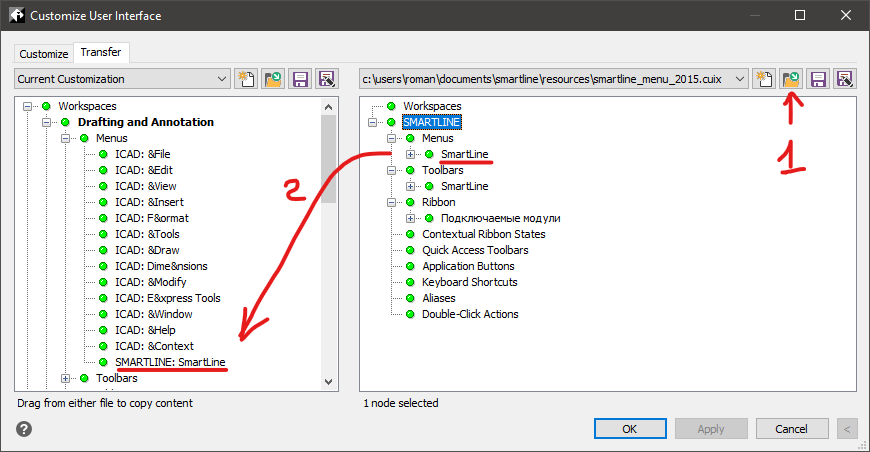This screenshot has width=870, height=452.
Task: Expand the Подключаемые модули node
Action: click(411, 219)
